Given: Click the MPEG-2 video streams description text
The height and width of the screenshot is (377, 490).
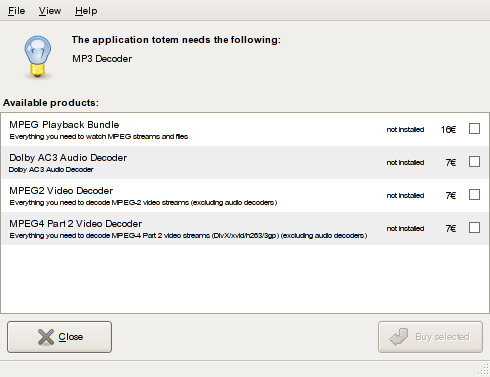Looking at the screenshot, I should coord(143,203).
